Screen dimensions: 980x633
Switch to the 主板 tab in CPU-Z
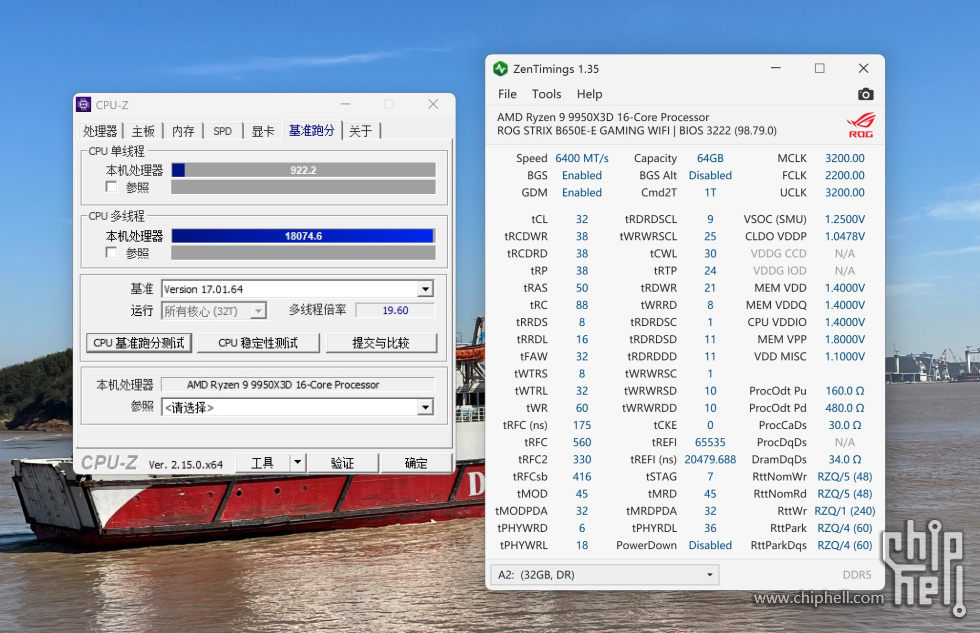tap(143, 131)
